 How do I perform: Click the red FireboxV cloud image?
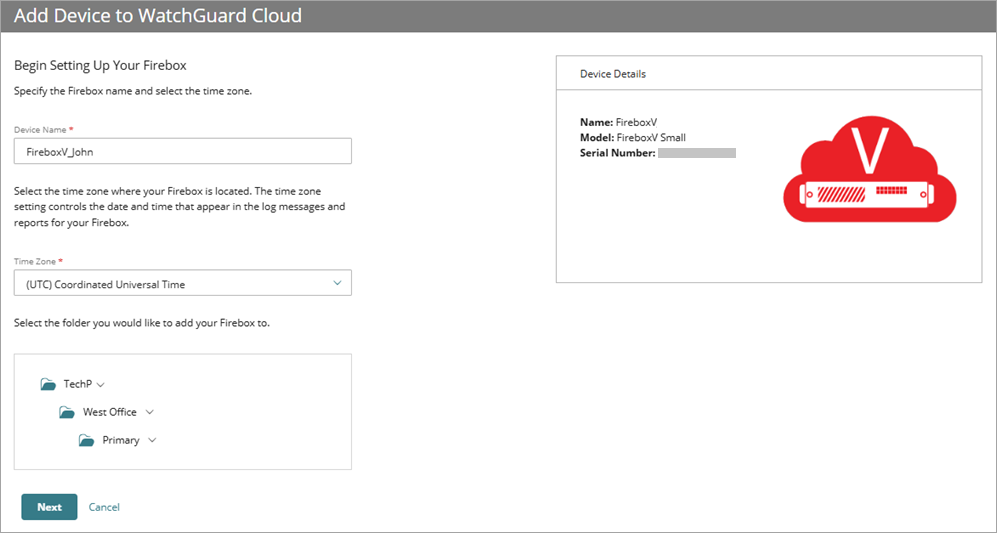click(x=869, y=169)
